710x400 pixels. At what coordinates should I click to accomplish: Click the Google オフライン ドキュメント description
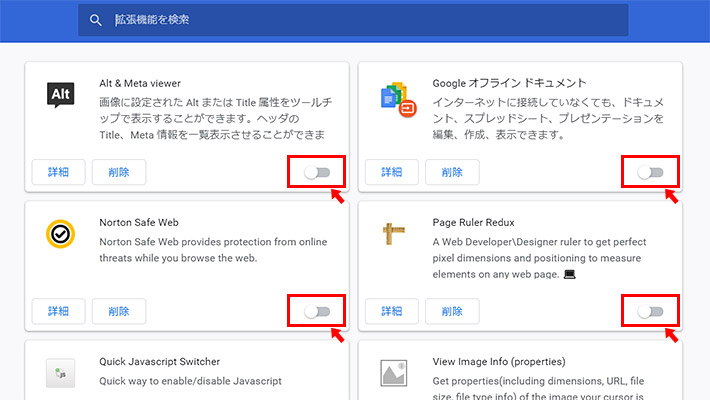pos(548,118)
